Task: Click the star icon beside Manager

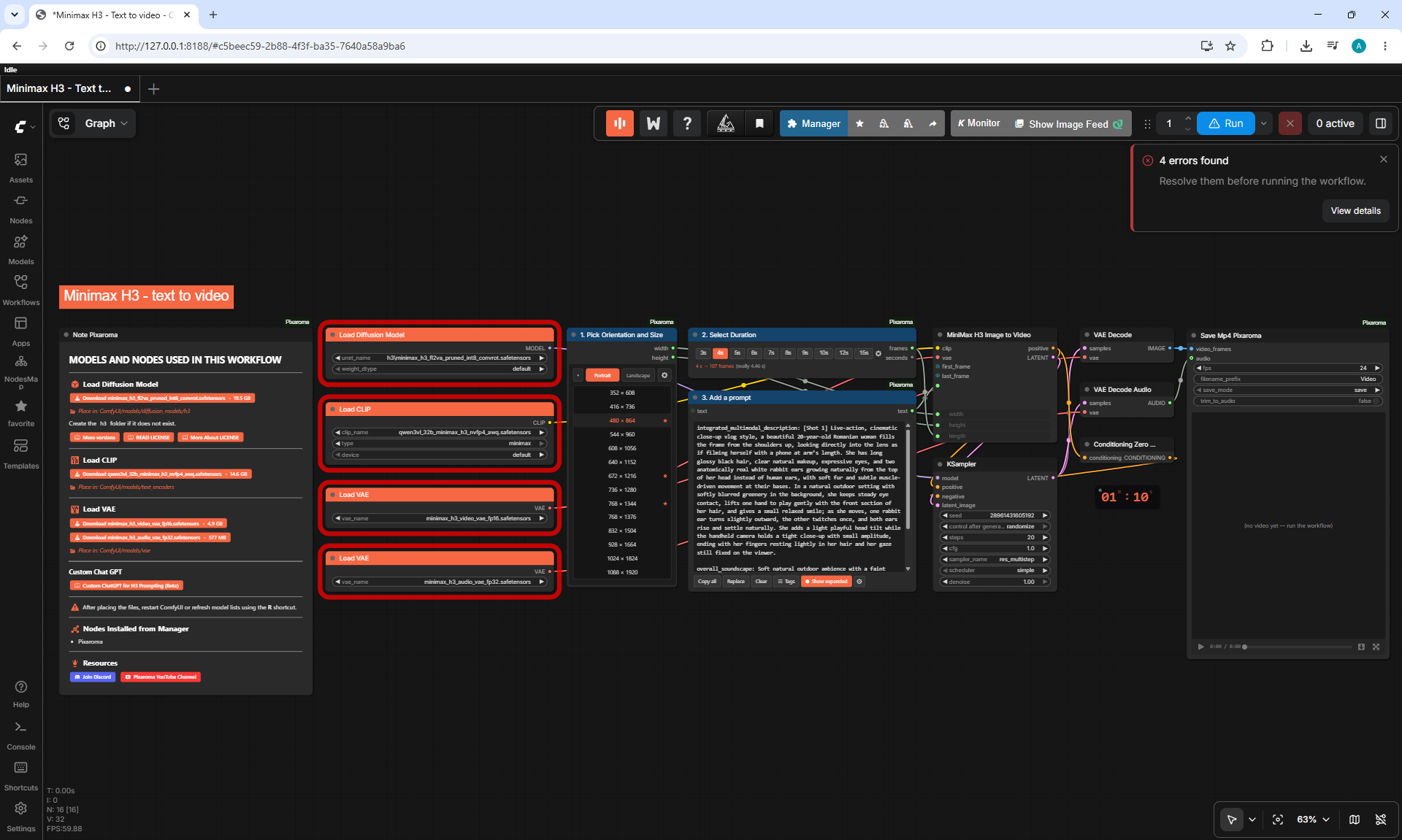Action: (859, 123)
